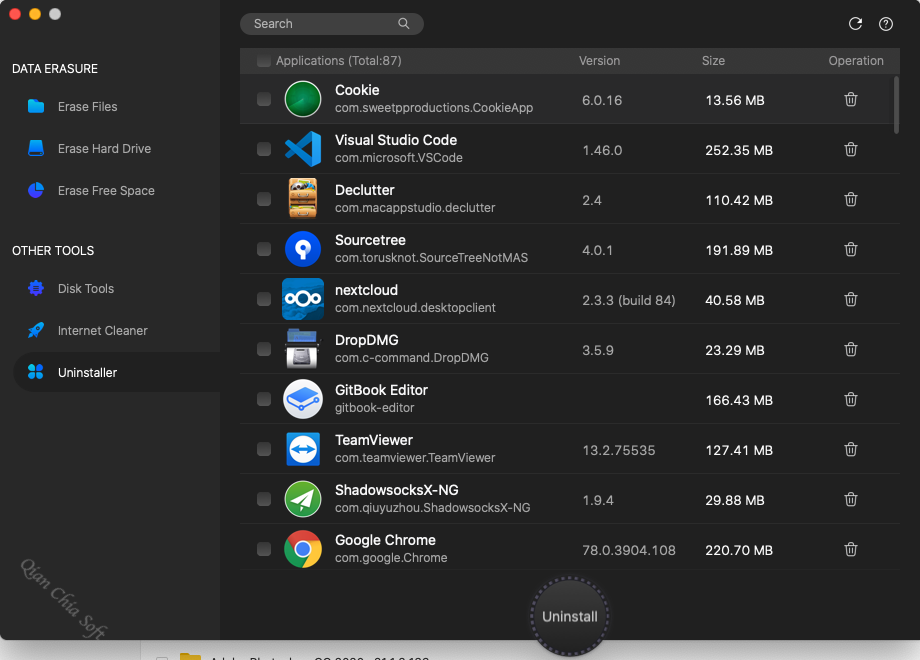Toggle the select-all Applications checkbox
The height and width of the screenshot is (660, 920).
(x=263, y=60)
